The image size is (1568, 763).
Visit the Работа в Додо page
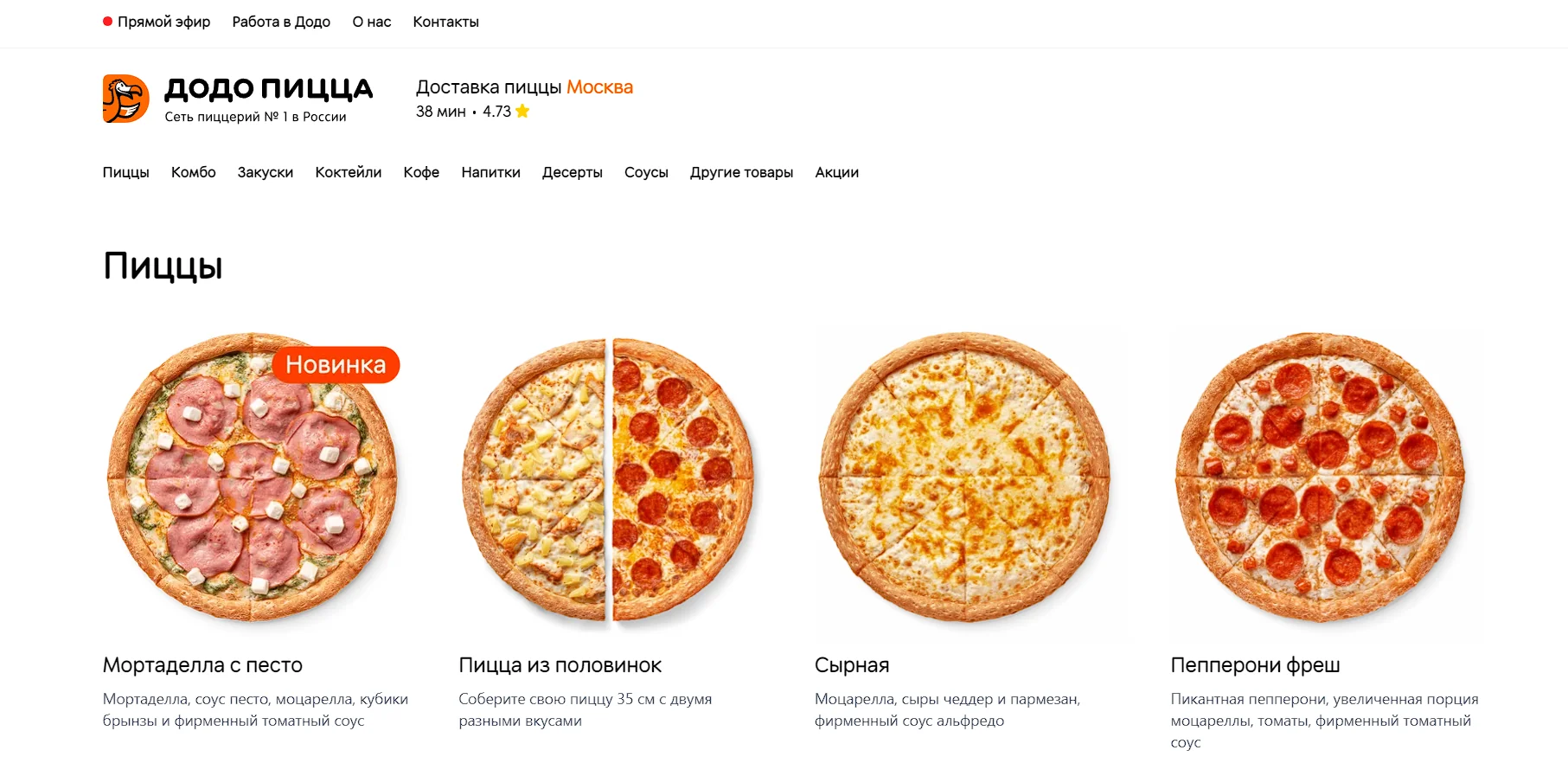click(x=281, y=22)
